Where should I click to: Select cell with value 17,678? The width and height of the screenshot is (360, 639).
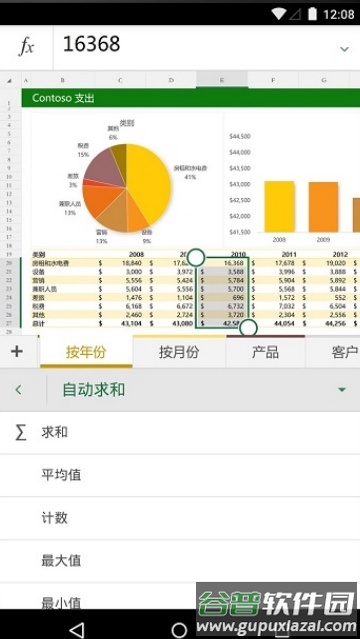click(273, 263)
